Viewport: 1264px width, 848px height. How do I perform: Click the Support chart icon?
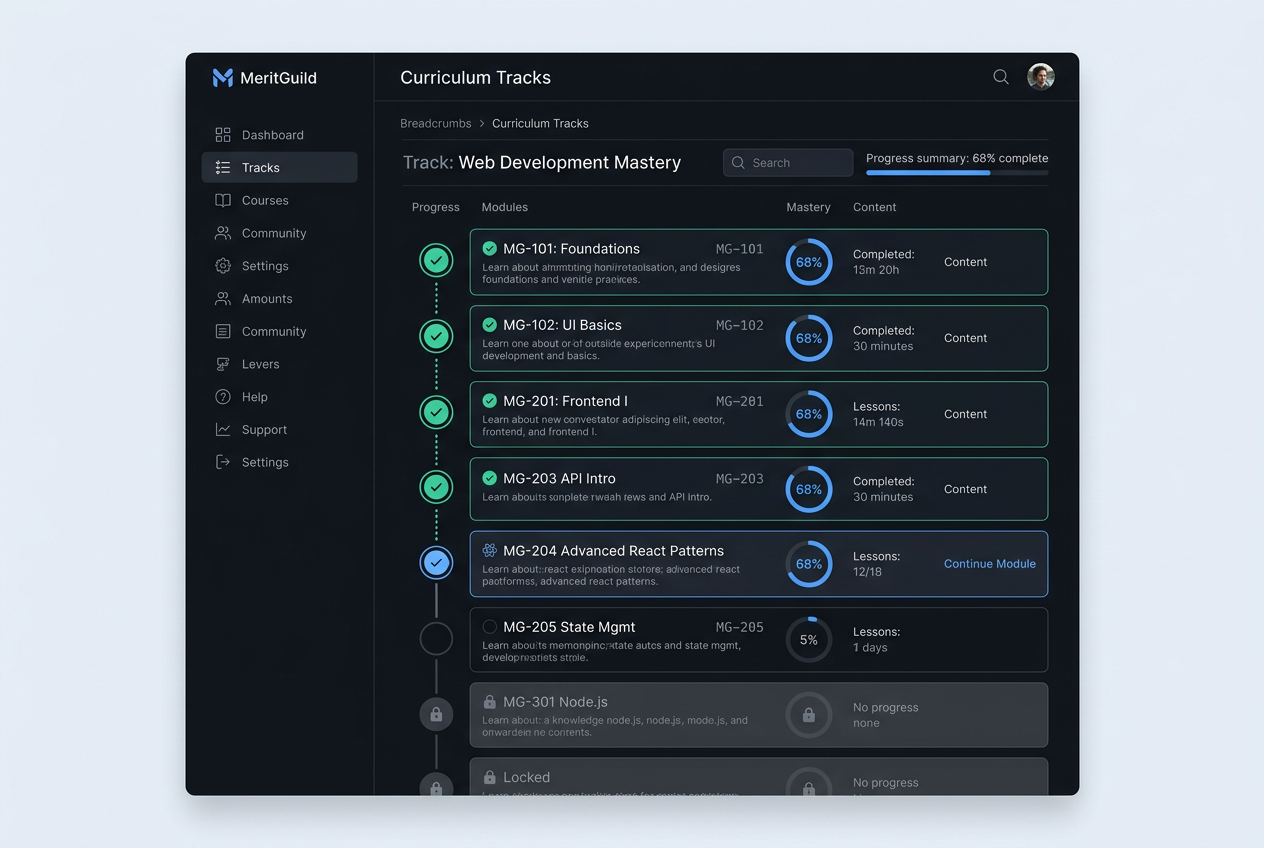(223, 429)
